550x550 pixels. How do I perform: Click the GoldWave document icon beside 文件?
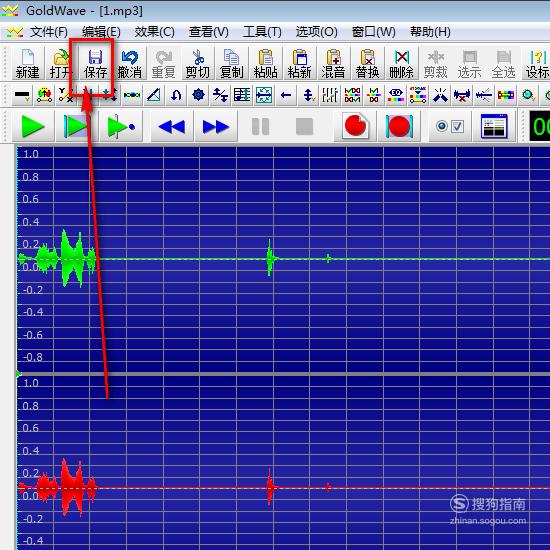coord(15,32)
